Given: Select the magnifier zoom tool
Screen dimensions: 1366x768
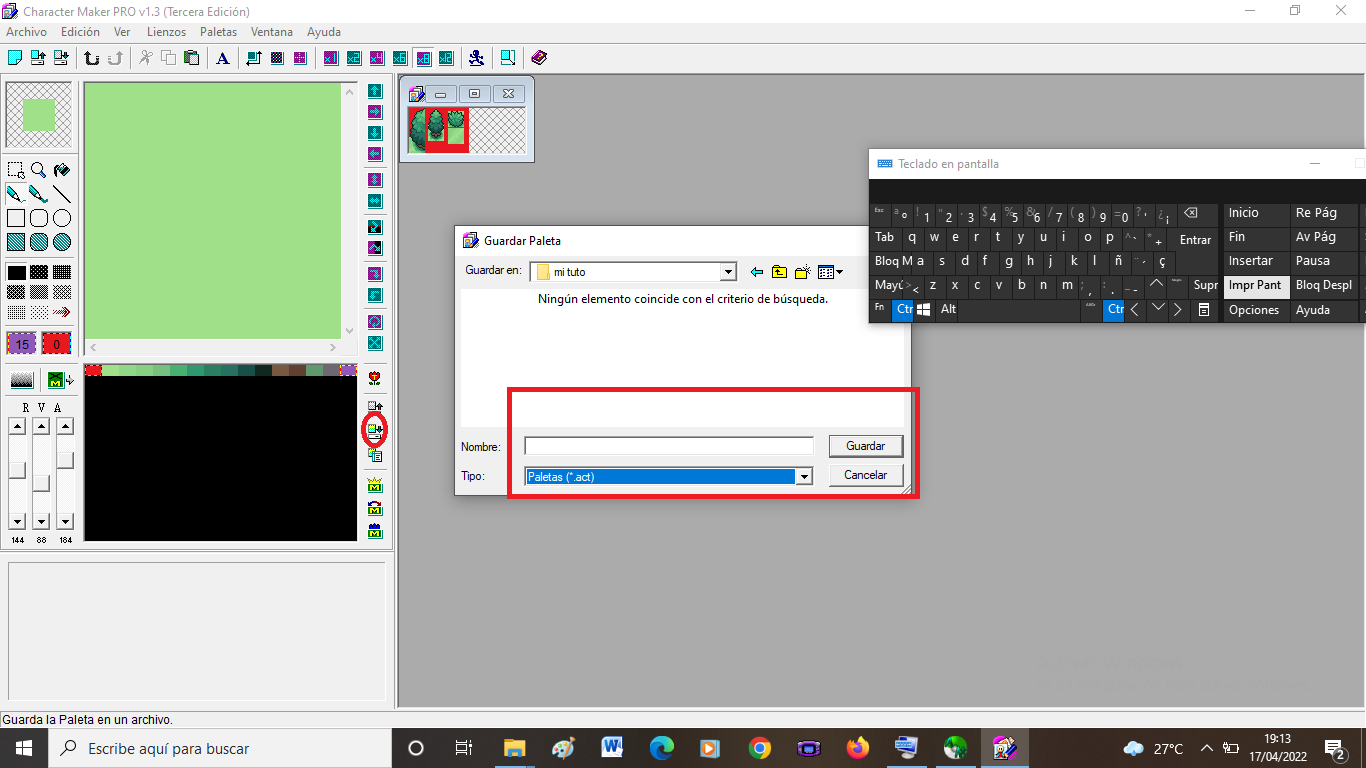Looking at the screenshot, I should [39, 170].
